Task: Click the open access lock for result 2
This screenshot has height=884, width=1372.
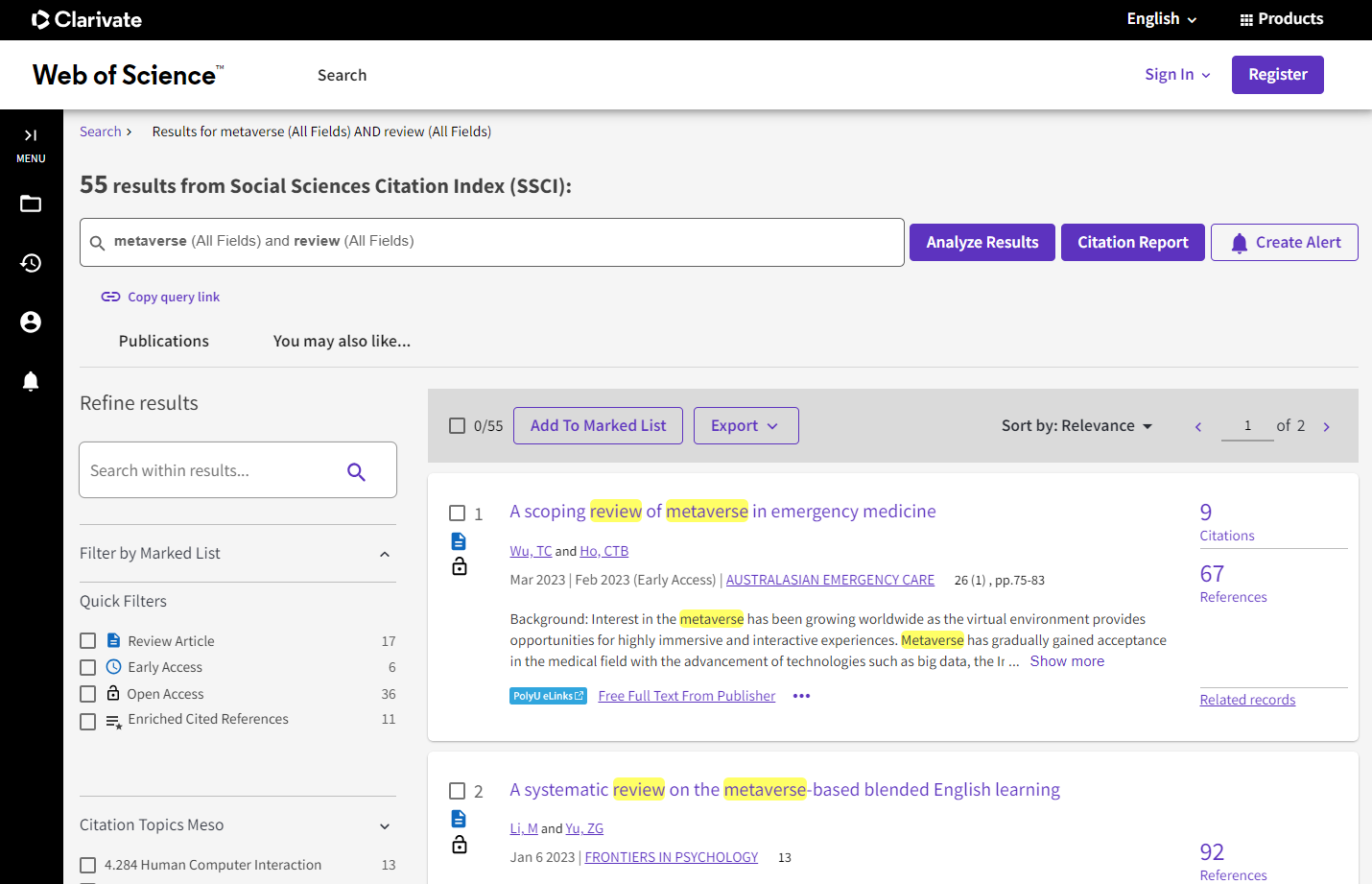Action: coord(460,844)
